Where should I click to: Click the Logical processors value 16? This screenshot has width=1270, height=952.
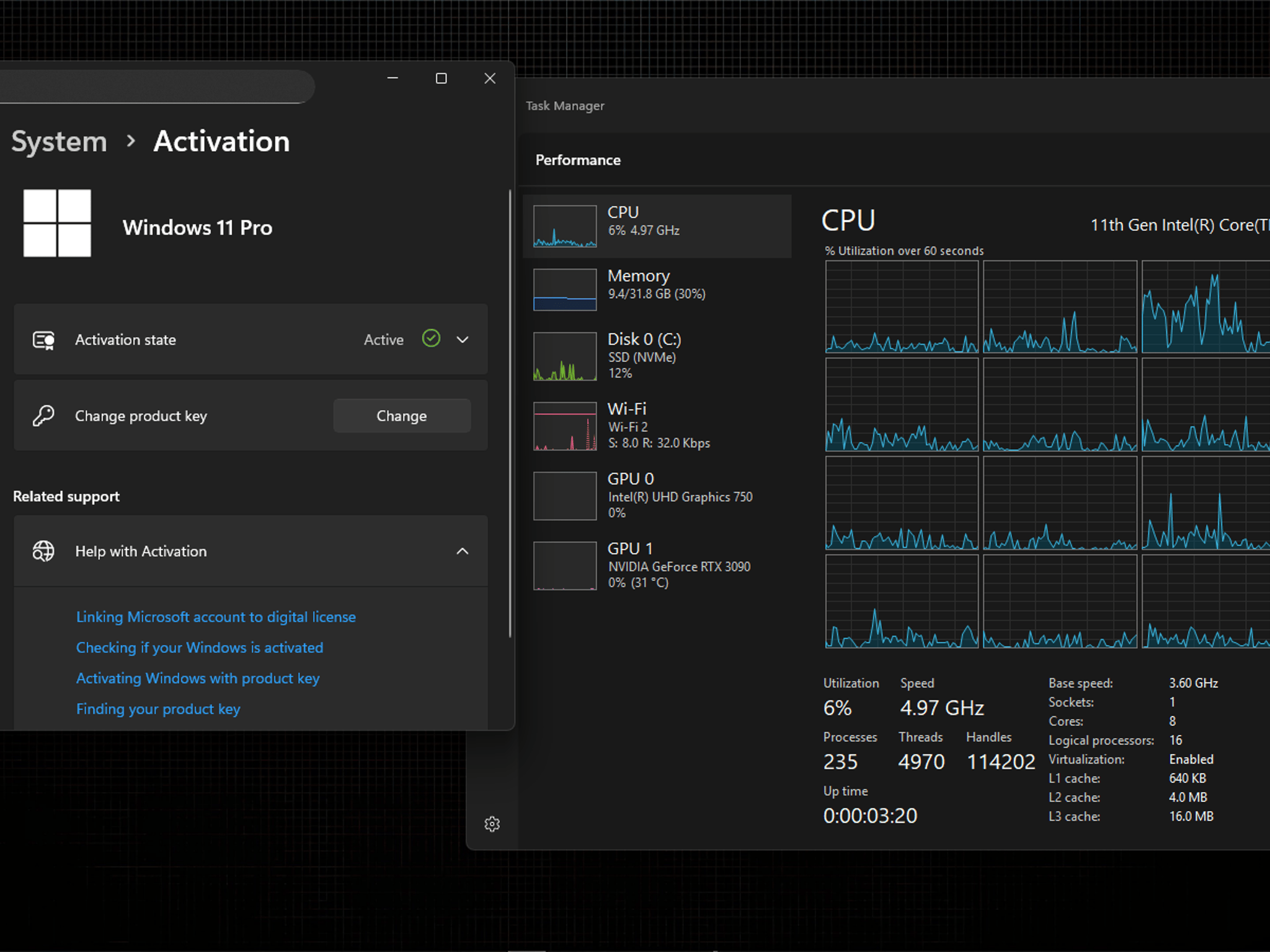(x=1176, y=740)
